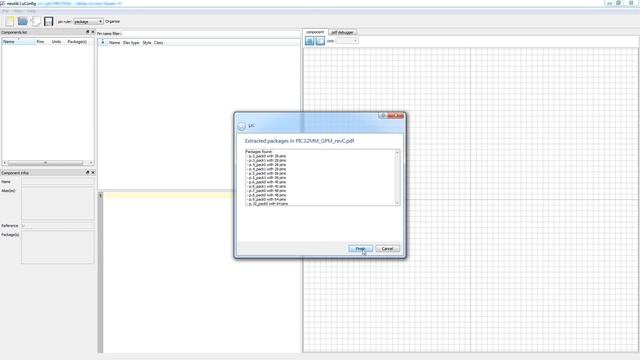Undock the Components list panel
Viewport: 640px width, 360px height.
(x=87, y=32)
